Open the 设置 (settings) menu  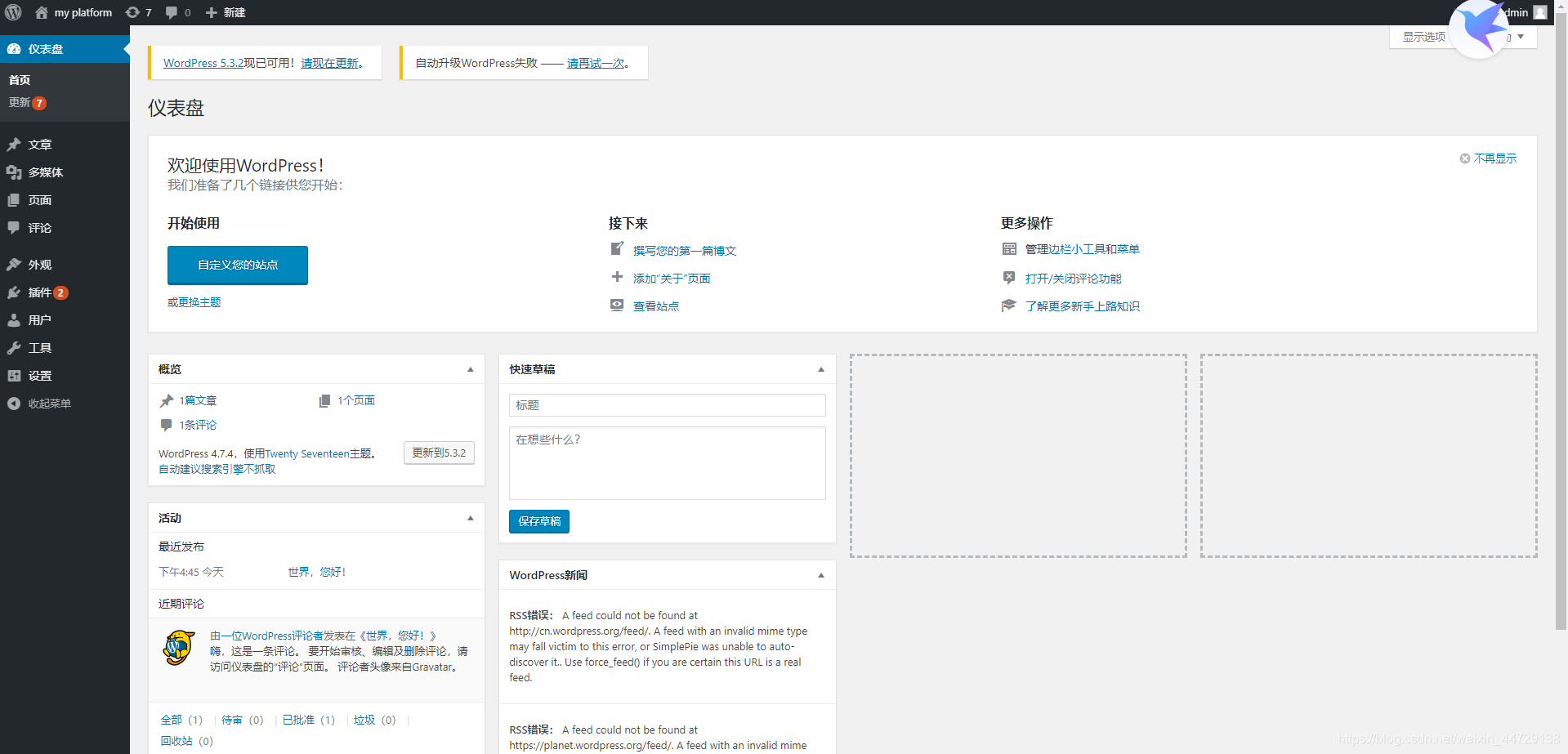point(65,376)
